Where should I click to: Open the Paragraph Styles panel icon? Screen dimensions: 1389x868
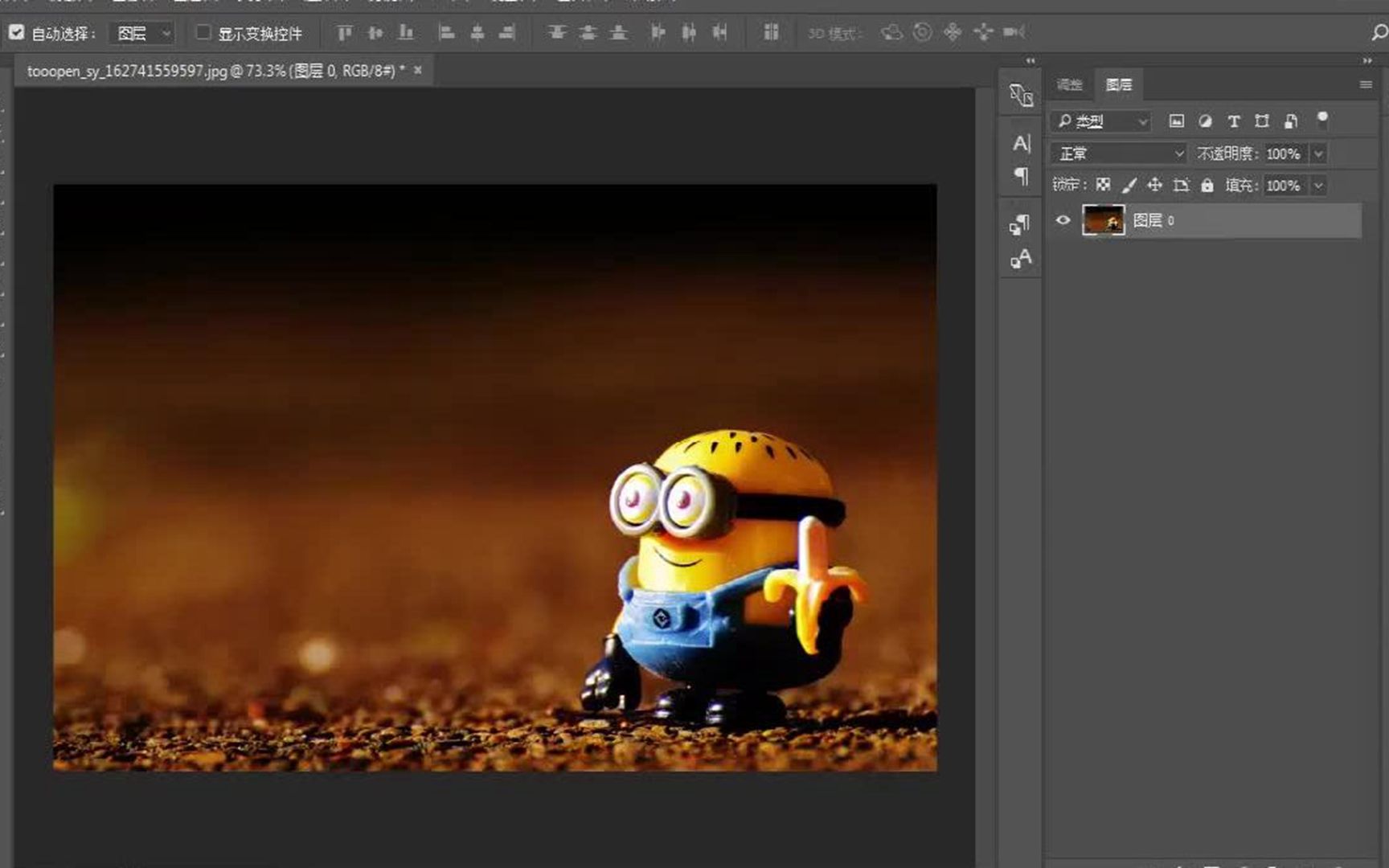click(x=1020, y=224)
